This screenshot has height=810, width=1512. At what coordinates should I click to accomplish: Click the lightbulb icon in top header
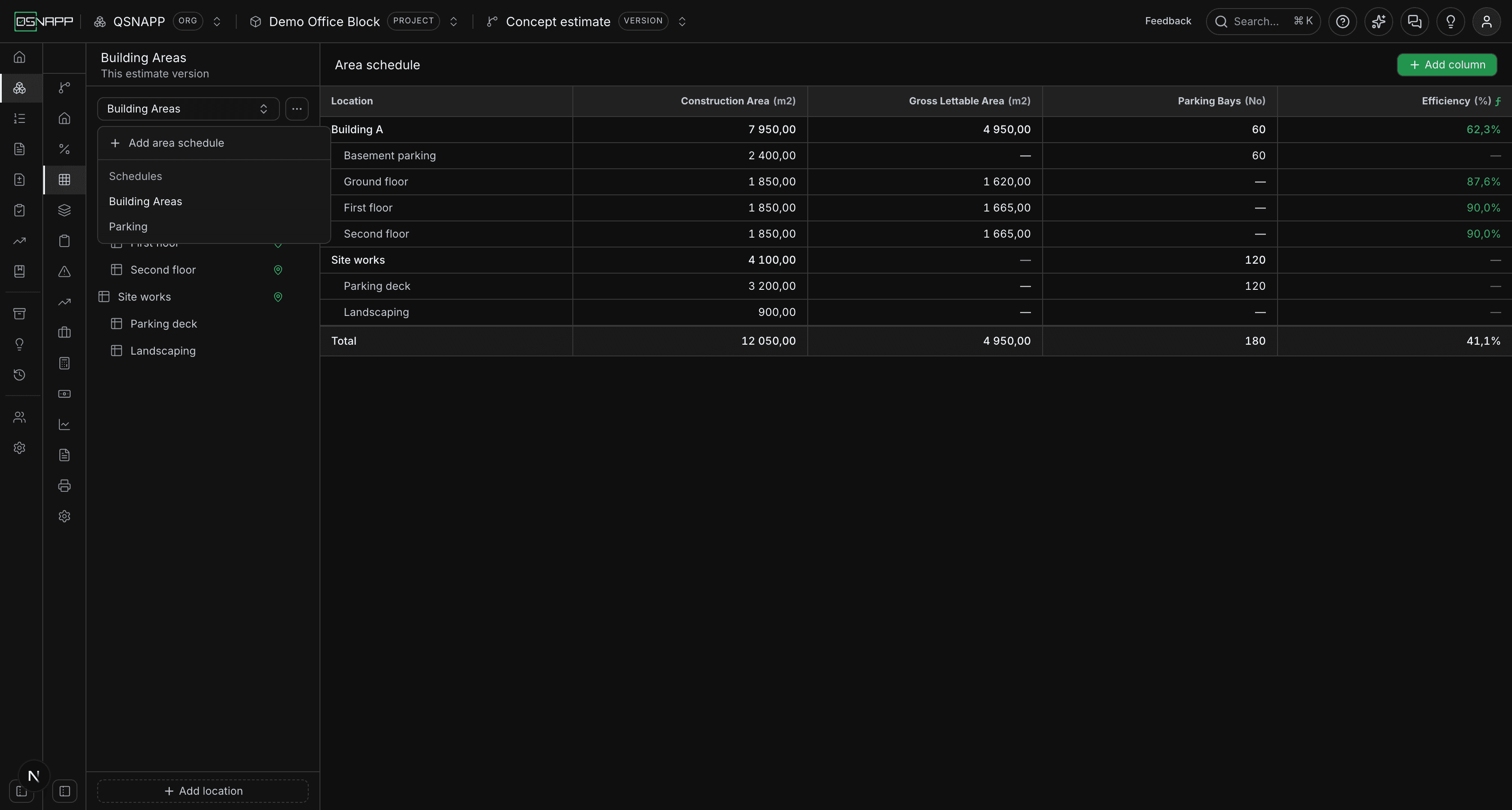1450,22
